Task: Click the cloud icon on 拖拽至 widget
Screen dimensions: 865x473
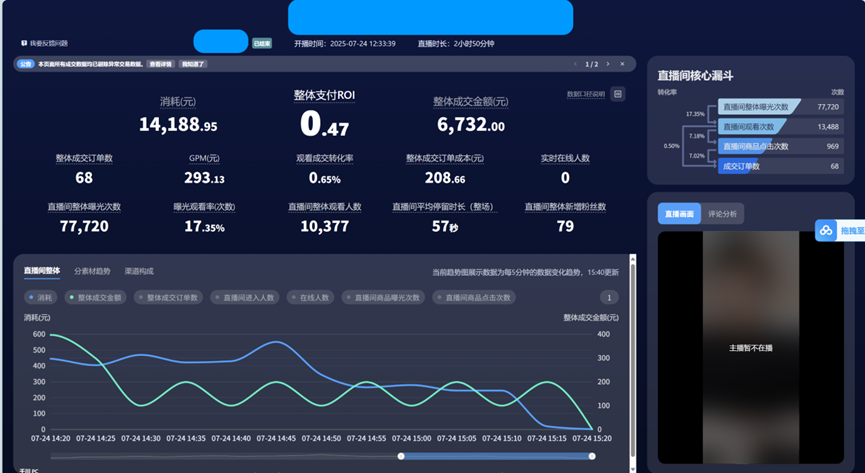Action: coord(826,231)
